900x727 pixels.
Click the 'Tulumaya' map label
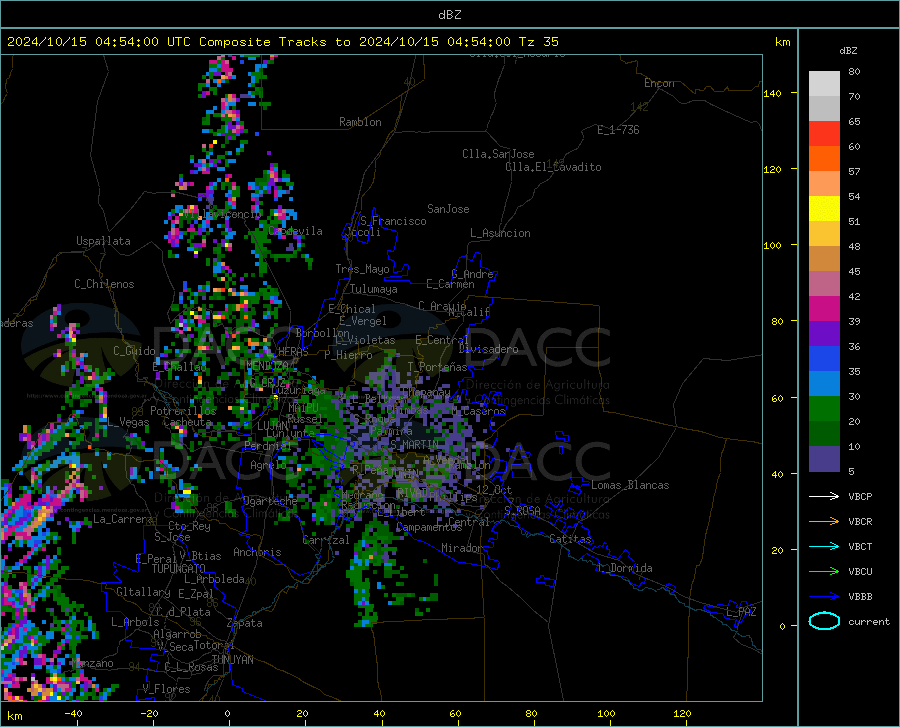(x=373, y=289)
